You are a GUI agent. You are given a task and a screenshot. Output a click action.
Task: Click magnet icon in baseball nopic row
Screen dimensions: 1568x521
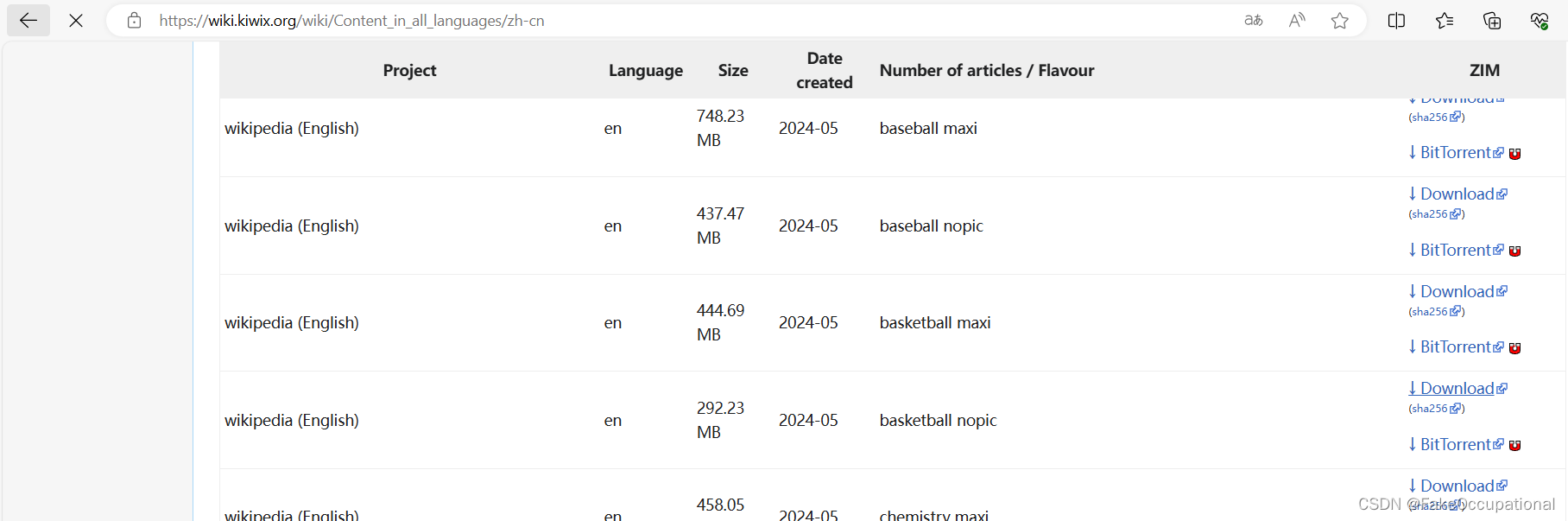[1514, 251]
